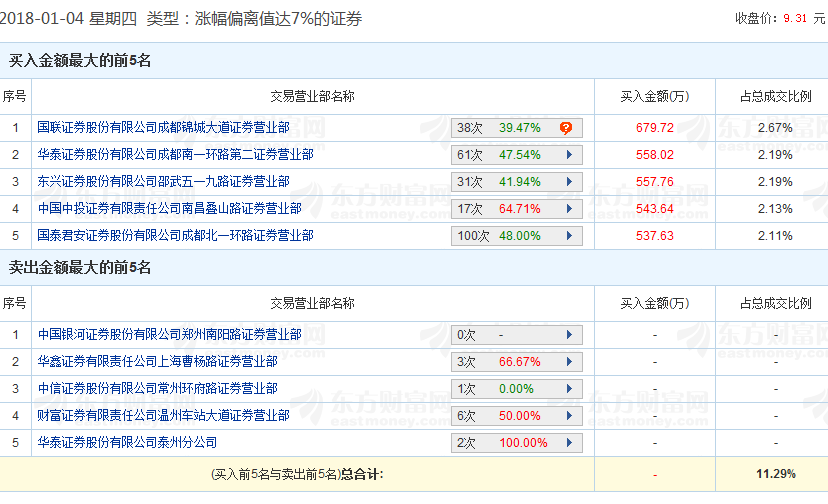Screen dimensions: 828x504
Task: Click the 卖出金额最大的前5名 section header
Action: pyautogui.click(x=80, y=268)
